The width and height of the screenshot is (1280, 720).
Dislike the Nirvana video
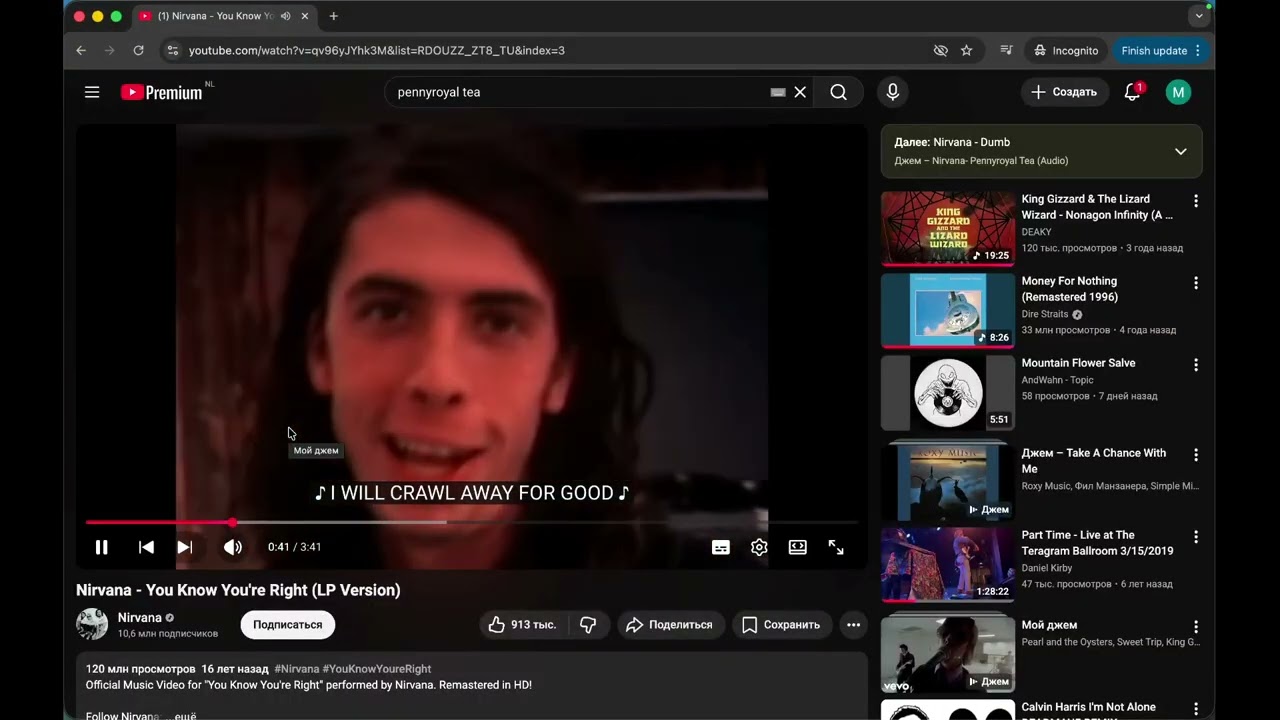(588, 625)
